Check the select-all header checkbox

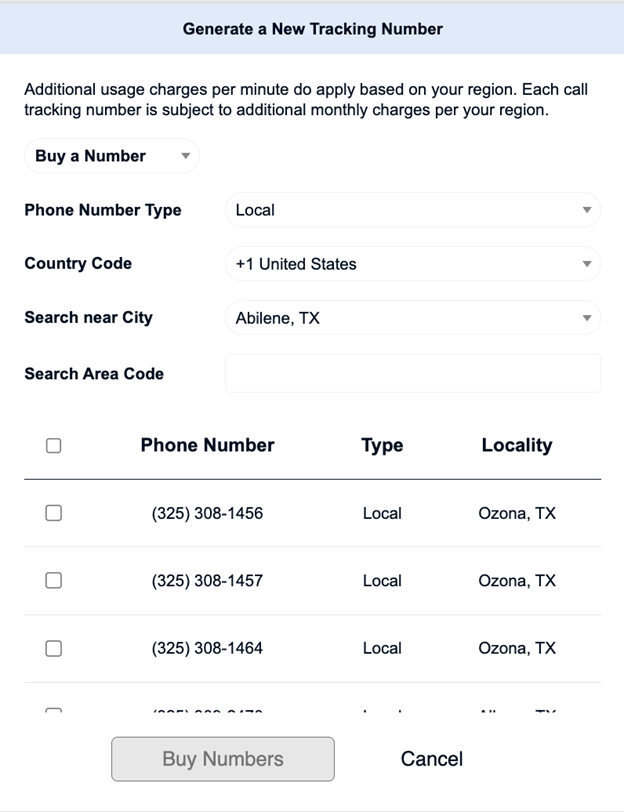point(54,446)
